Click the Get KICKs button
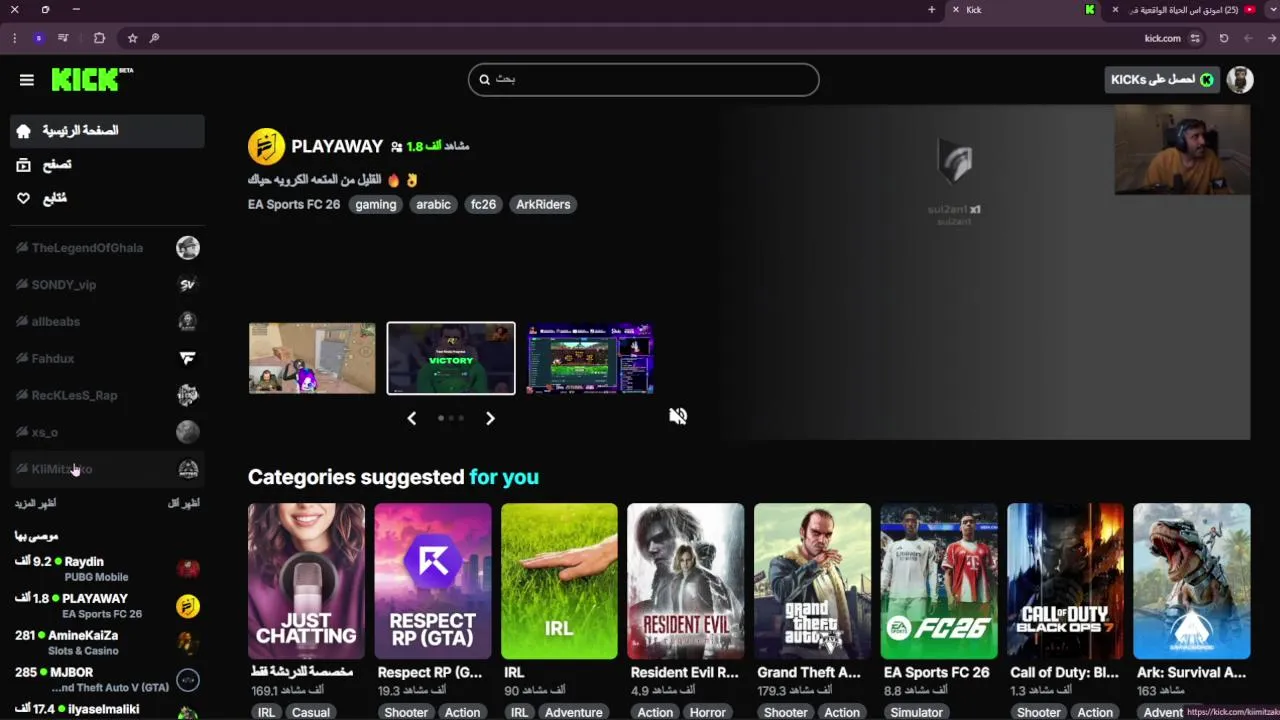Image resolution: width=1280 pixels, height=720 pixels. click(1162, 80)
